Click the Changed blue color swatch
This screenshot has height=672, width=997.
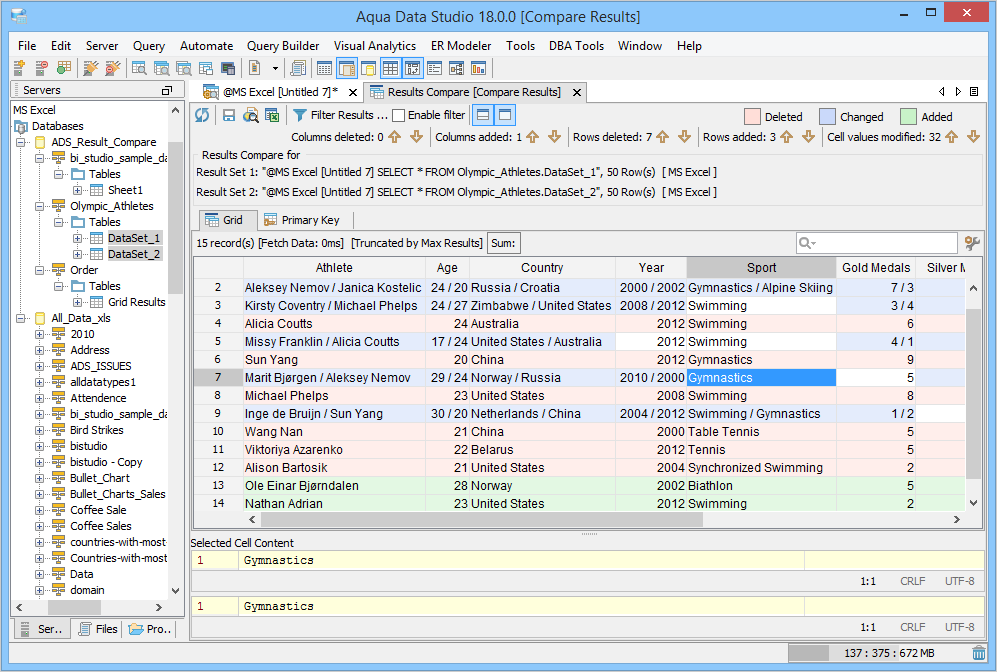tap(827, 116)
